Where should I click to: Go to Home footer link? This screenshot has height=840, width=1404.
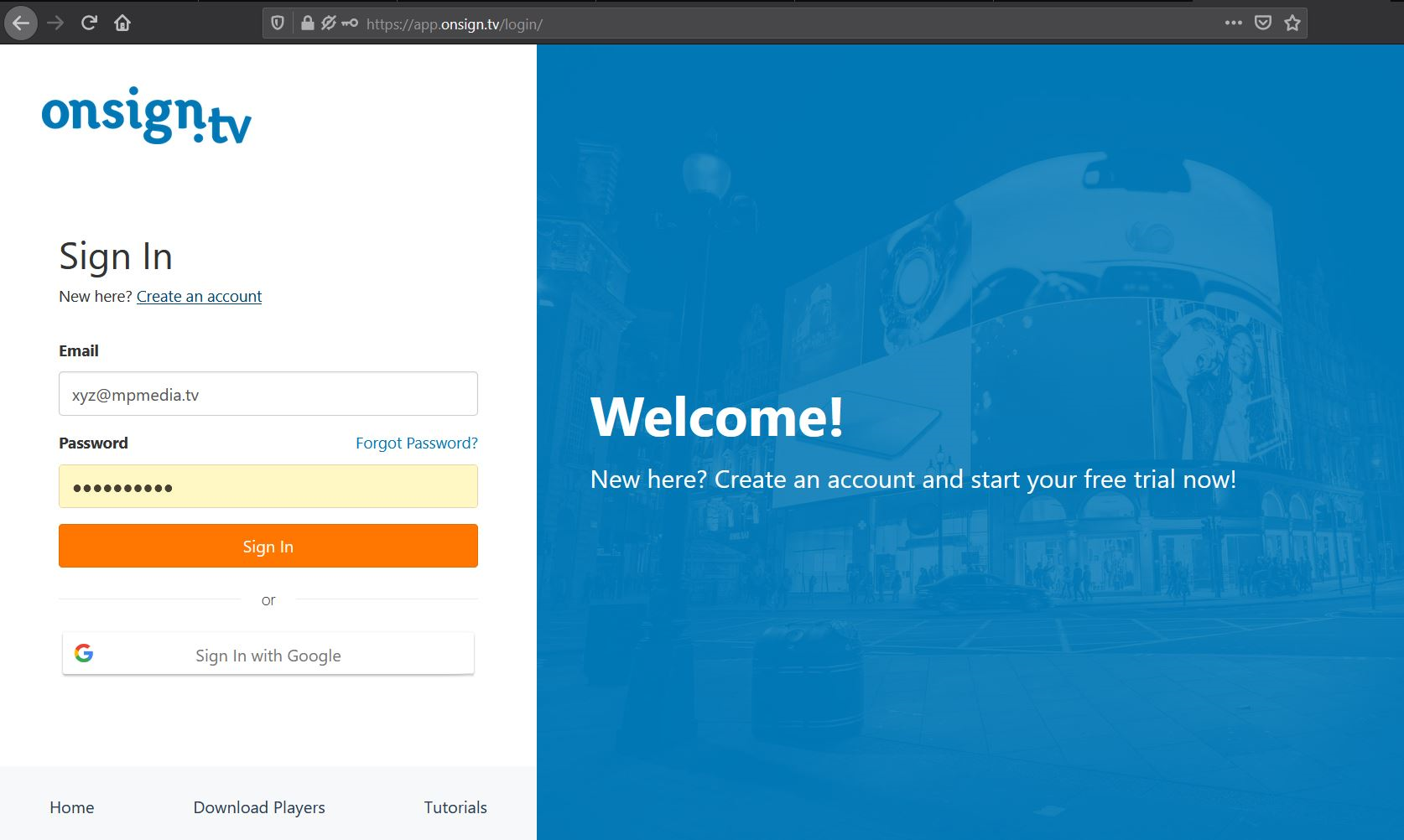[72, 807]
